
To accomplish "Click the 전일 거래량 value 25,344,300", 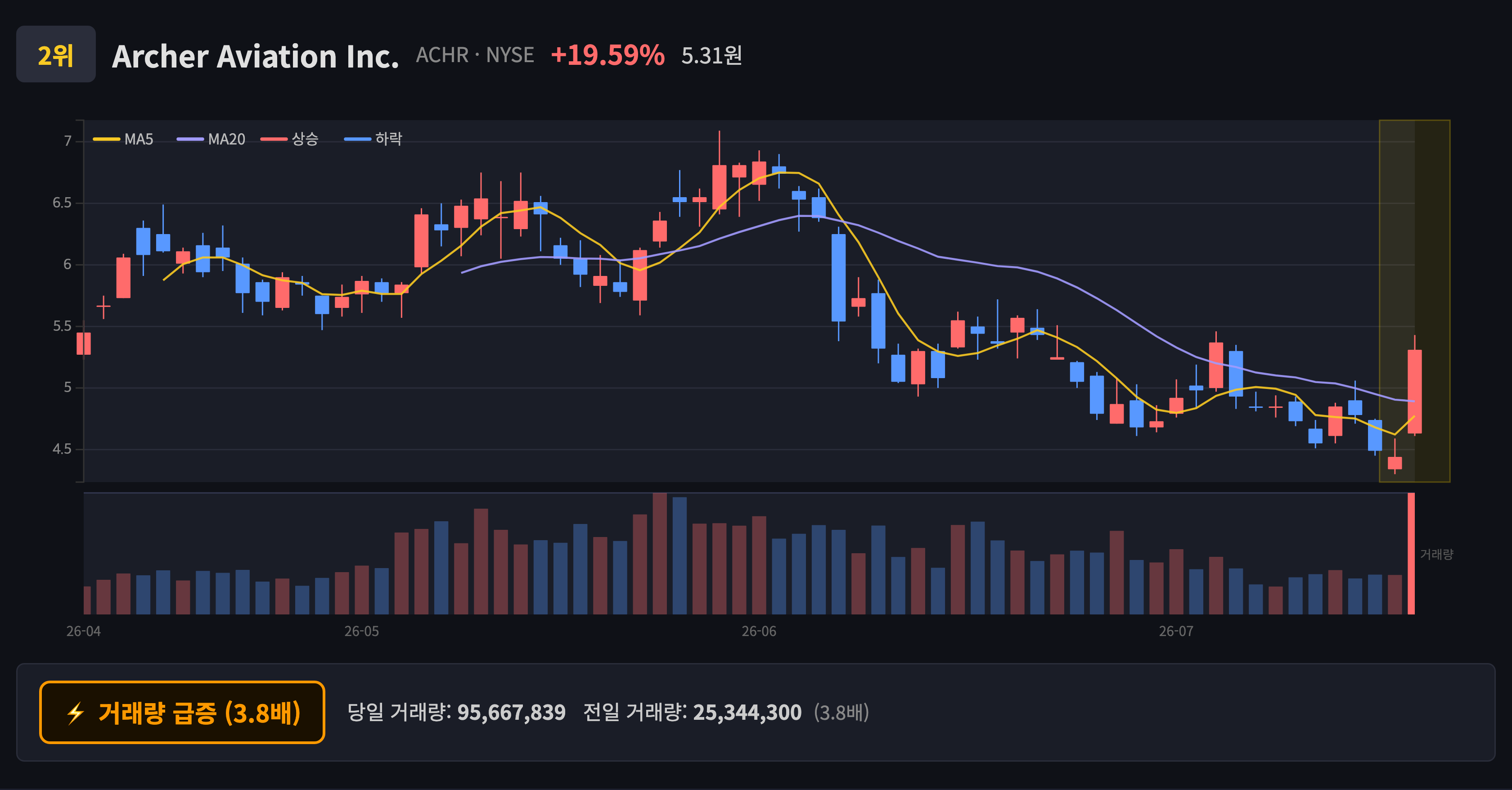I will (747, 713).
